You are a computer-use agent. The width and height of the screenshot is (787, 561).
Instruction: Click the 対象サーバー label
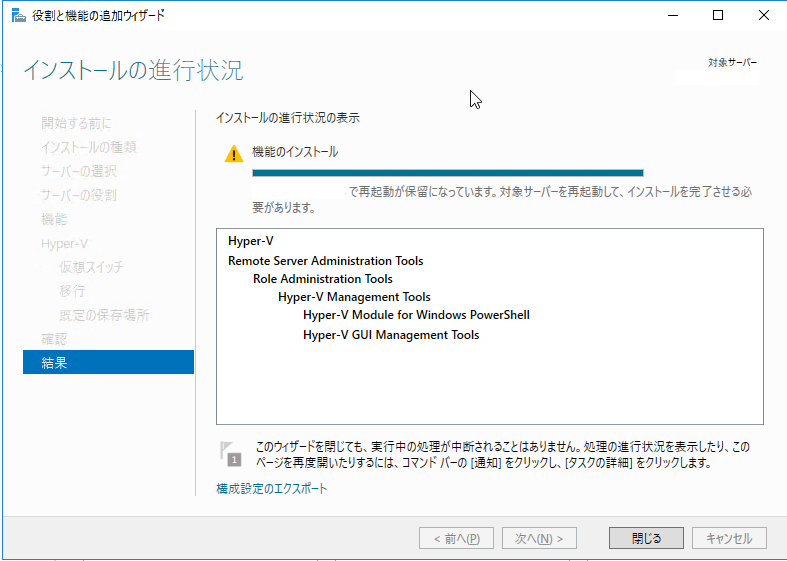tap(732, 63)
